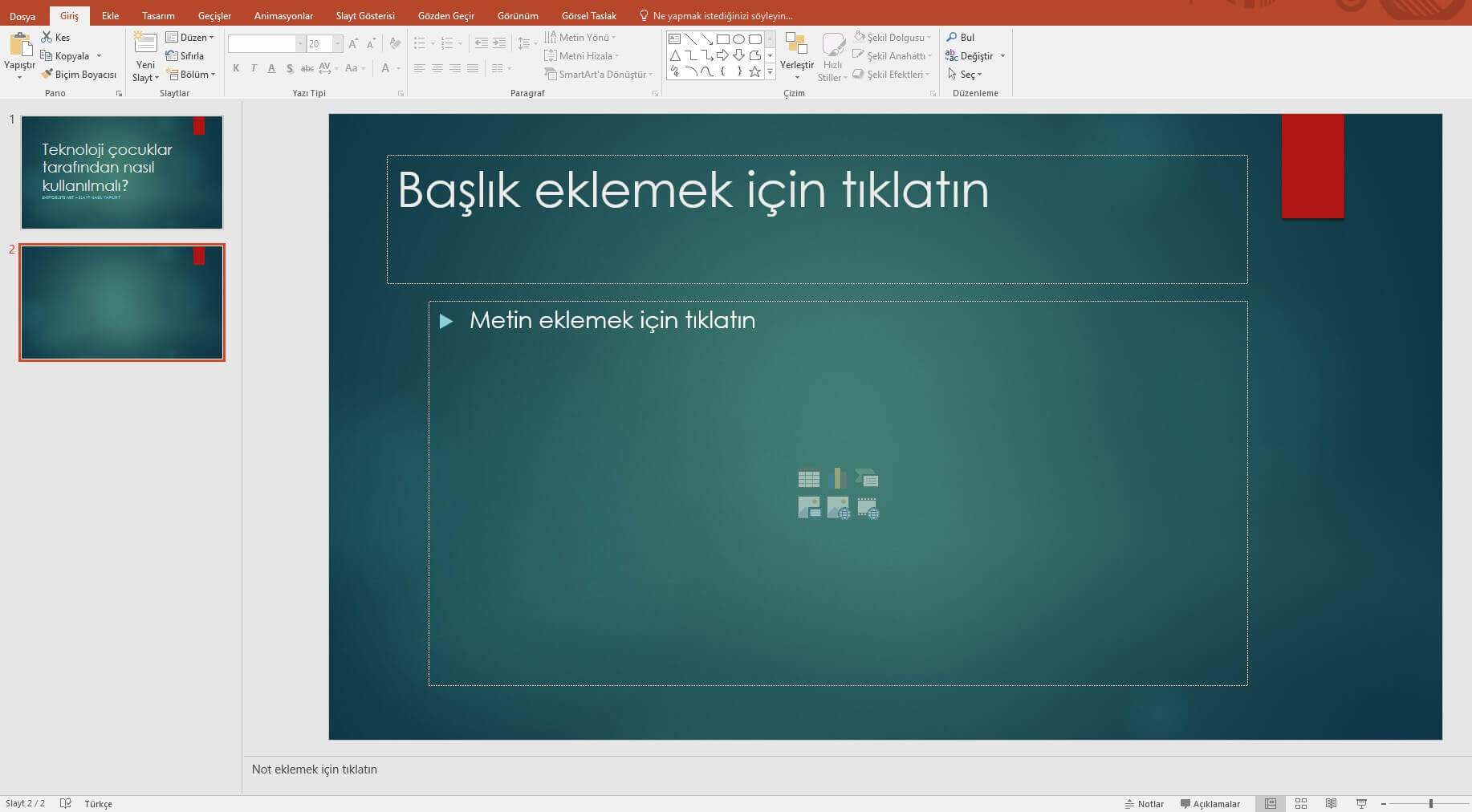This screenshot has width=1472, height=812.
Task: Open the Yazı Tipi dialog launcher
Action: [x=401, y=93]
